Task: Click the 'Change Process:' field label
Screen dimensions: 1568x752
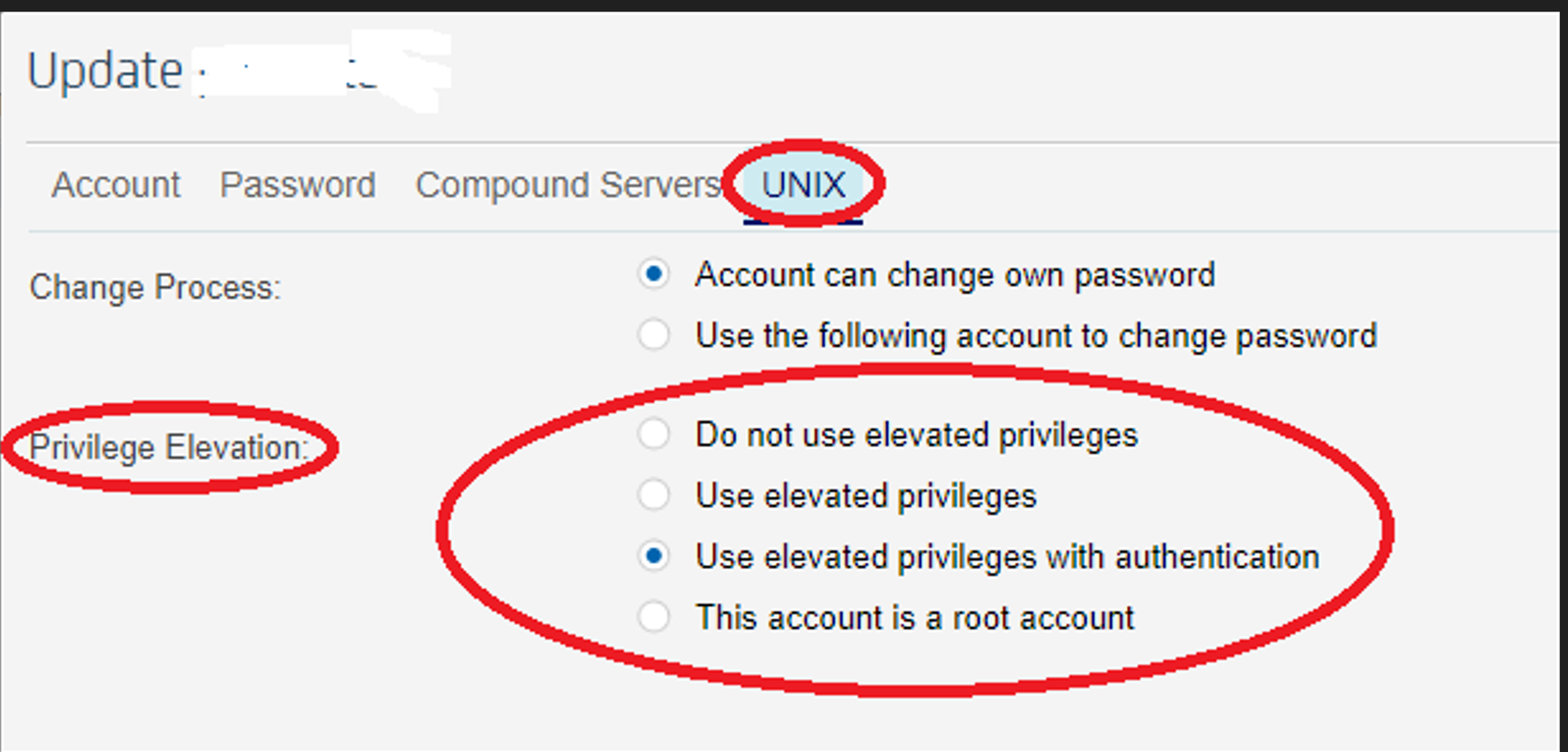Action: coord(155,288)
